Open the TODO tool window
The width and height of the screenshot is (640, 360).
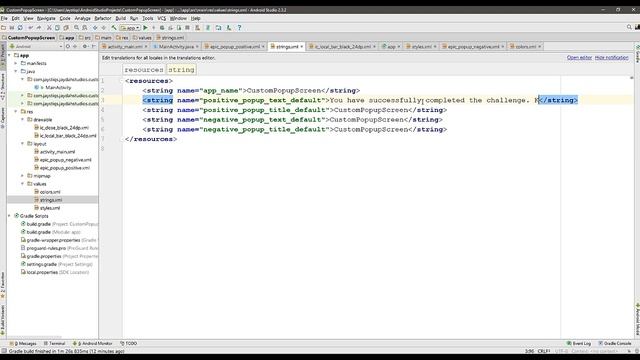pos(129,344)
